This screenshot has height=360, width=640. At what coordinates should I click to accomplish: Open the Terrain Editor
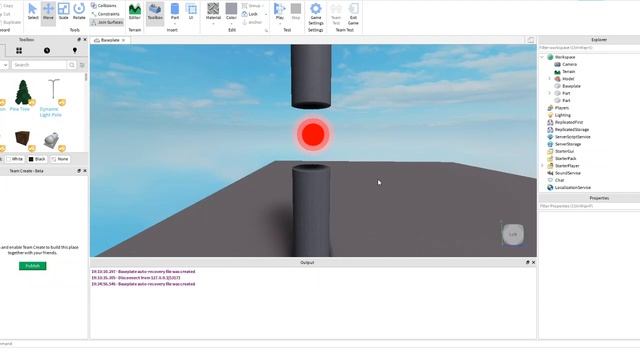click(135, 12)
